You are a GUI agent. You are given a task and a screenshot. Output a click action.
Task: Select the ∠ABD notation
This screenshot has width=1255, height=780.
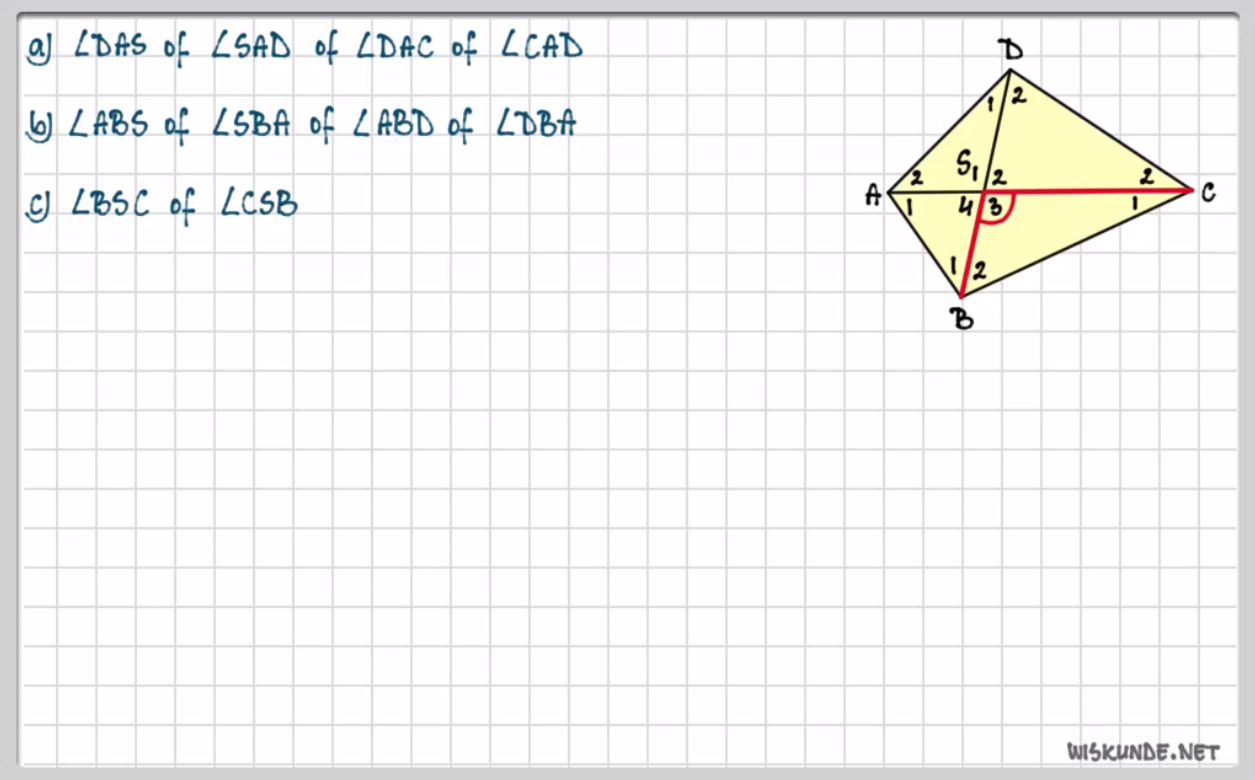click(393, 125)
